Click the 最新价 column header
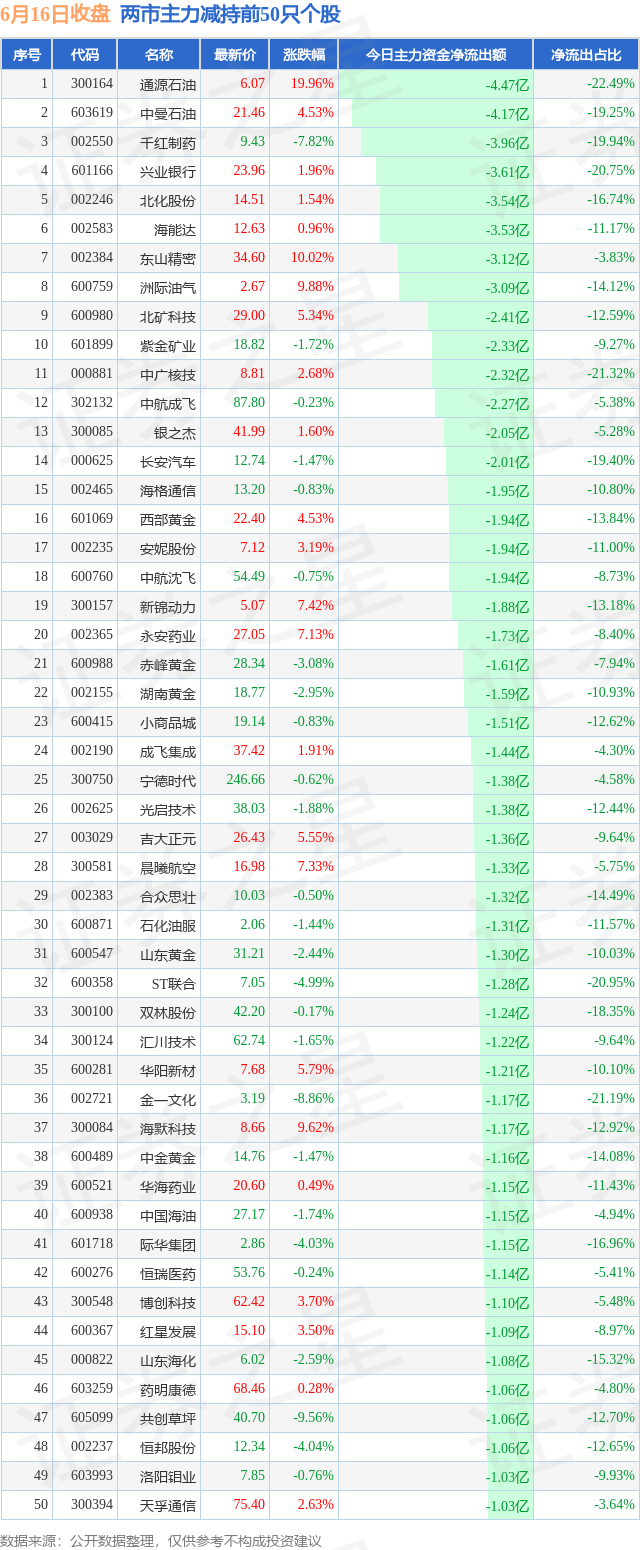The image size is (640, 1550). click(x=235, y=55)
